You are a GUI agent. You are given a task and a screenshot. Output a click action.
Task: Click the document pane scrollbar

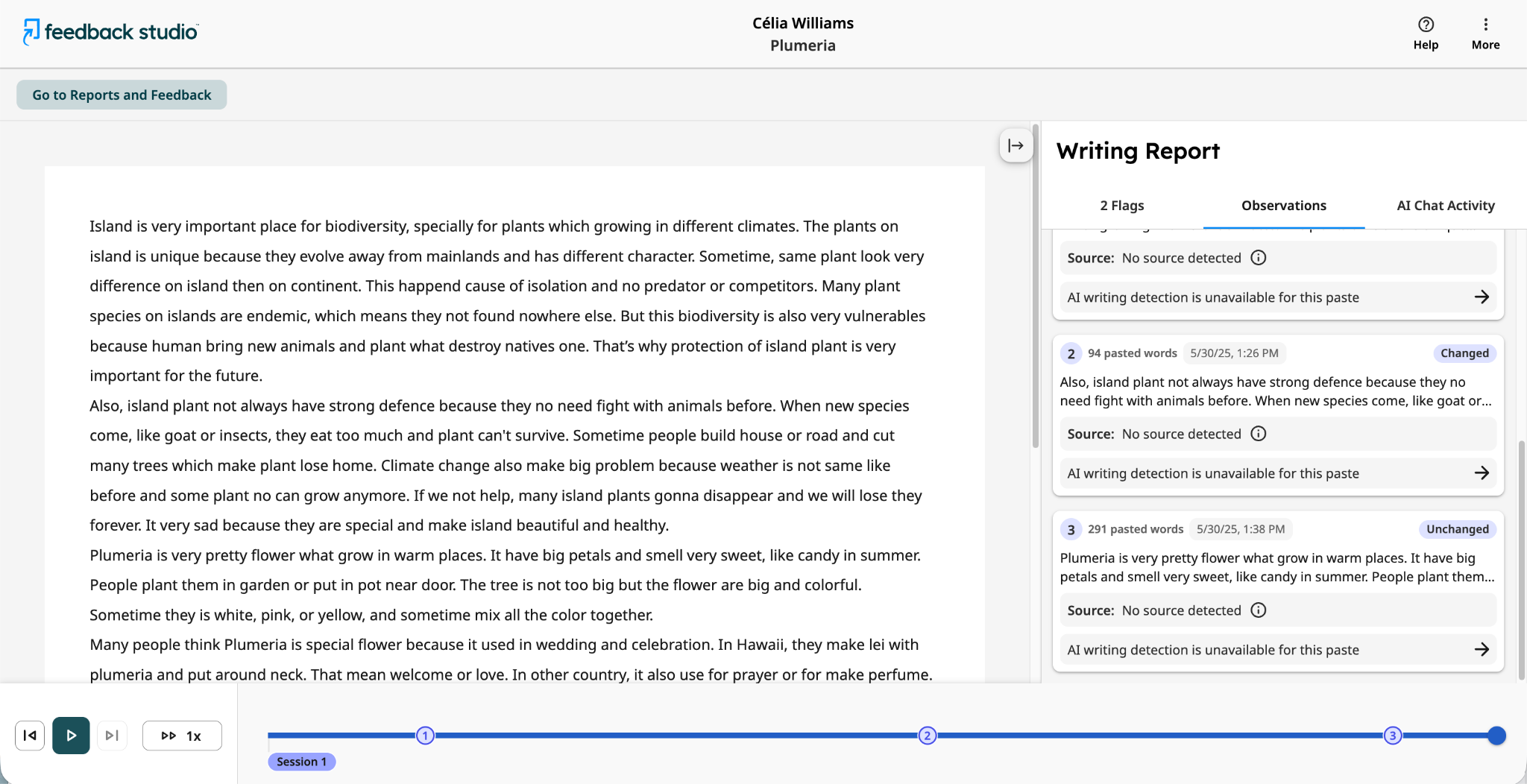click(x=1035, y=287)
